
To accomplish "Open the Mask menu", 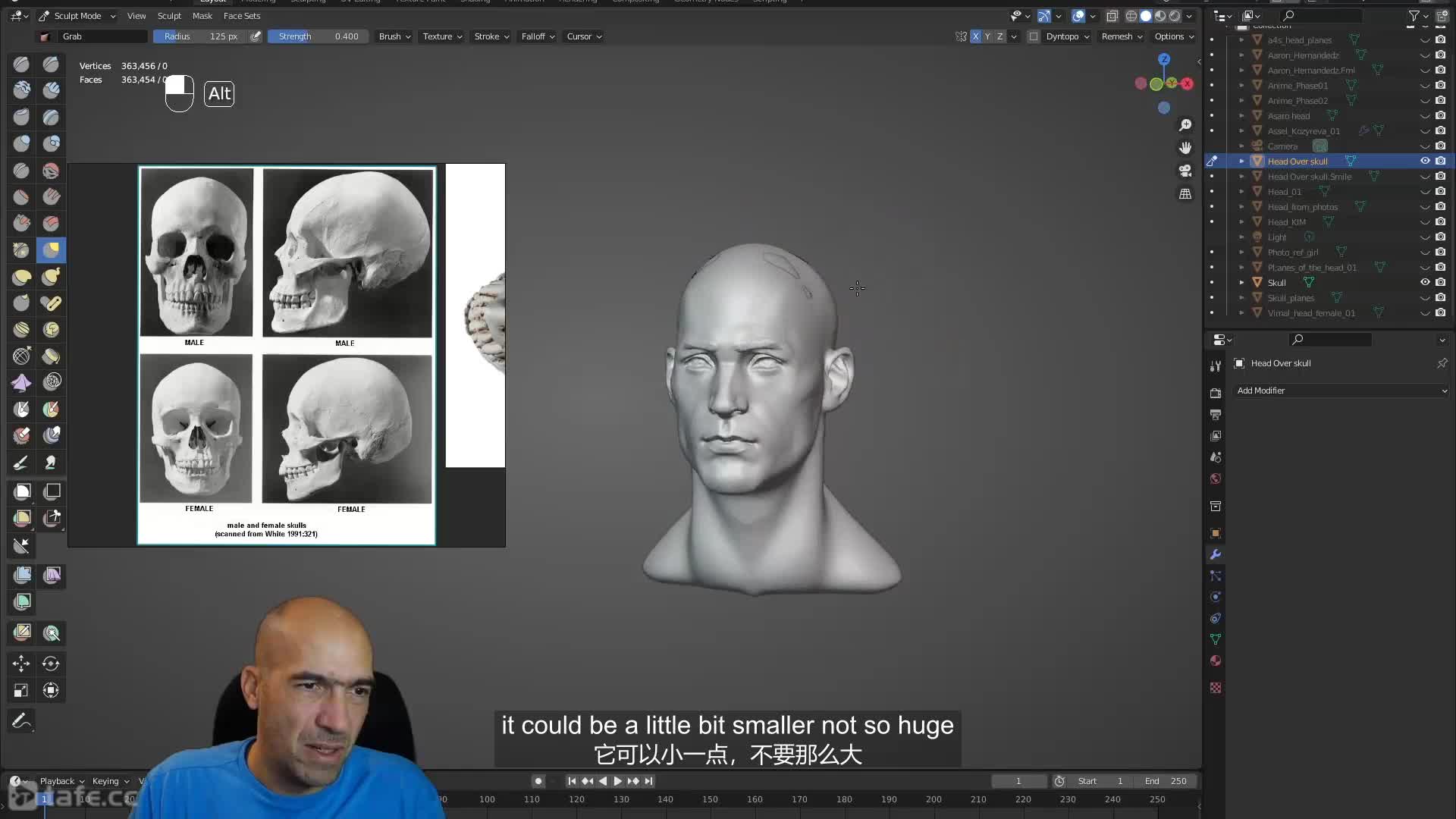I will tap(202, 16).
